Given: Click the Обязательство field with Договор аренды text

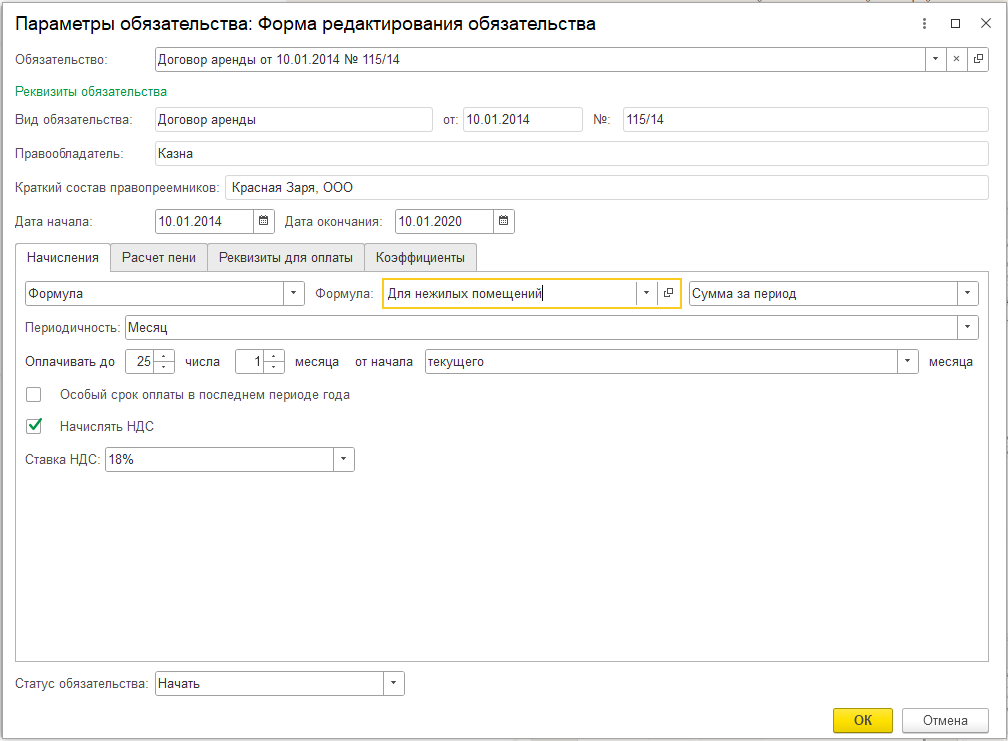Looking at the screenshot, I should 540,59.
